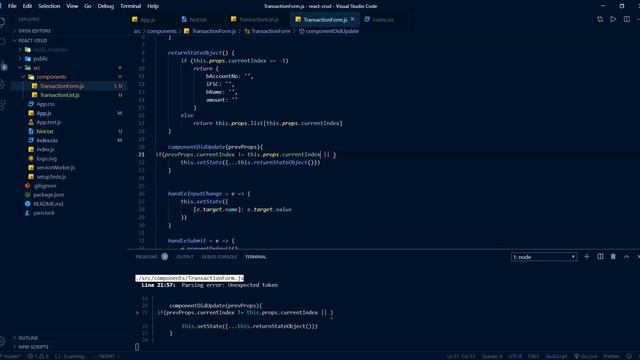Click the Spaces: 4 indentation setting
This screenshot has height=360, width=640.
tap(492, 356)
